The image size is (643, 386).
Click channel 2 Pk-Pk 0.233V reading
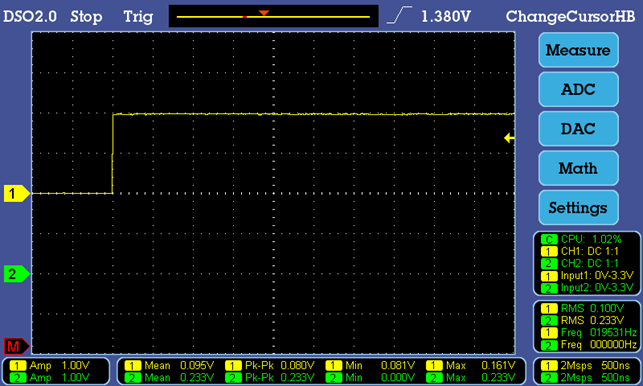(270, 377)
